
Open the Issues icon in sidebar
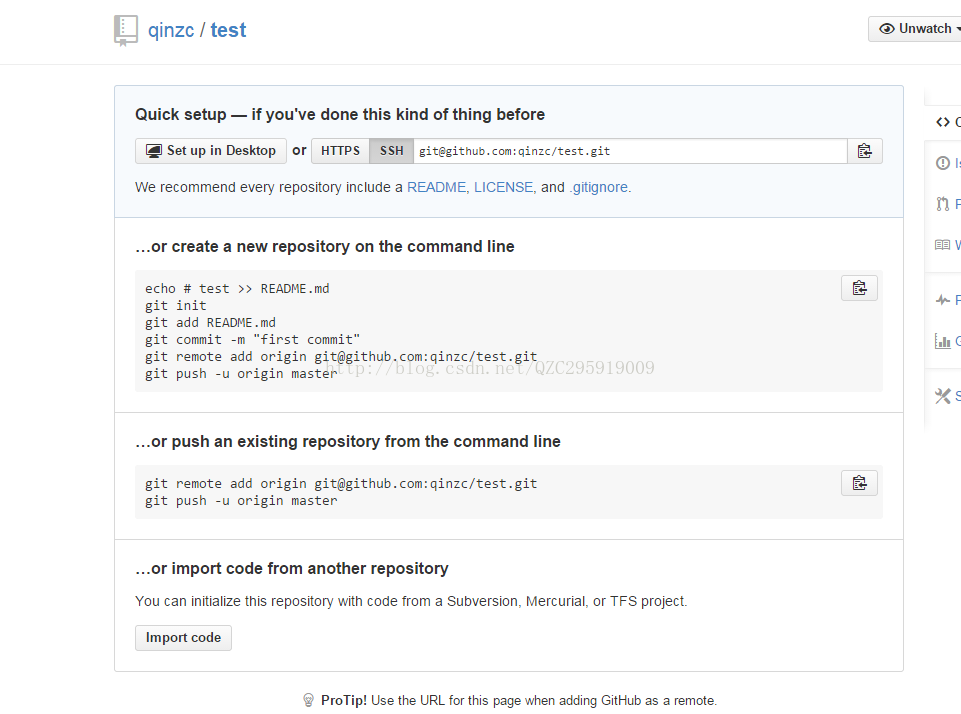(943, 163)
